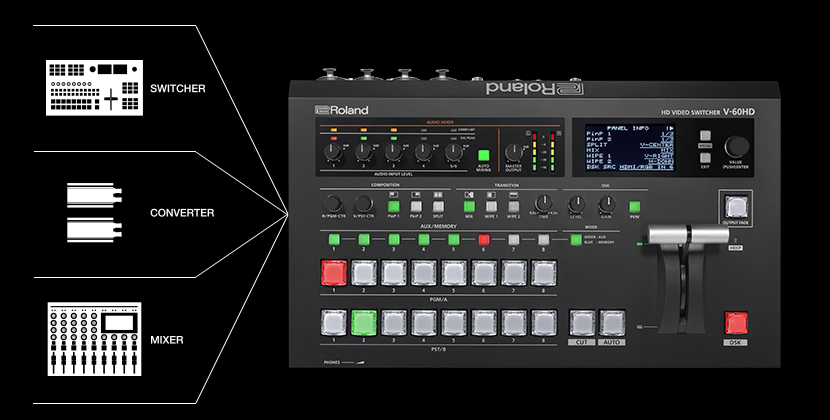Click audio input level knob 5/6
Screen dimensions: 830x420
tap(454, 152)
